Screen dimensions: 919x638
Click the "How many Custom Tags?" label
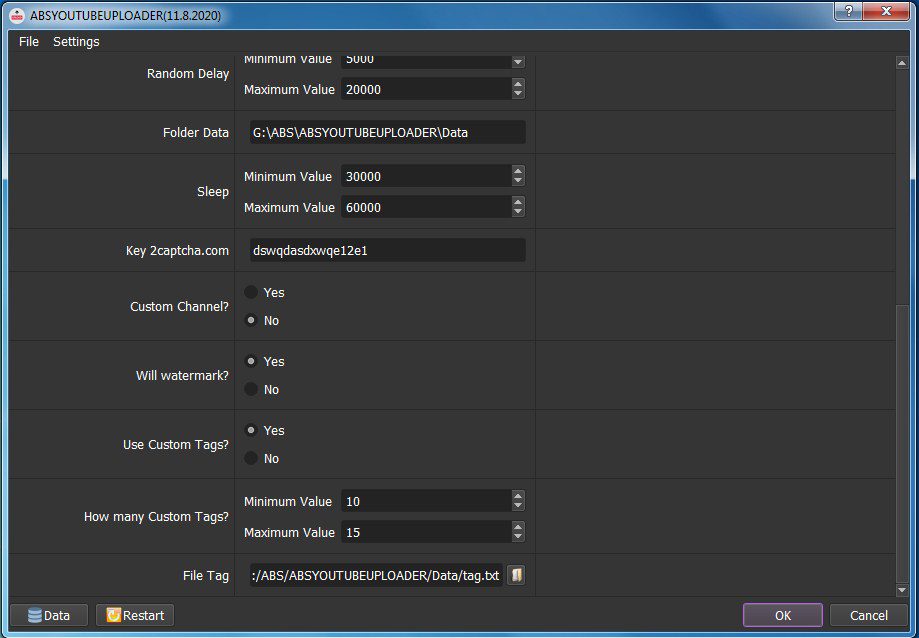pyautogui.click(x=156, y=517)
